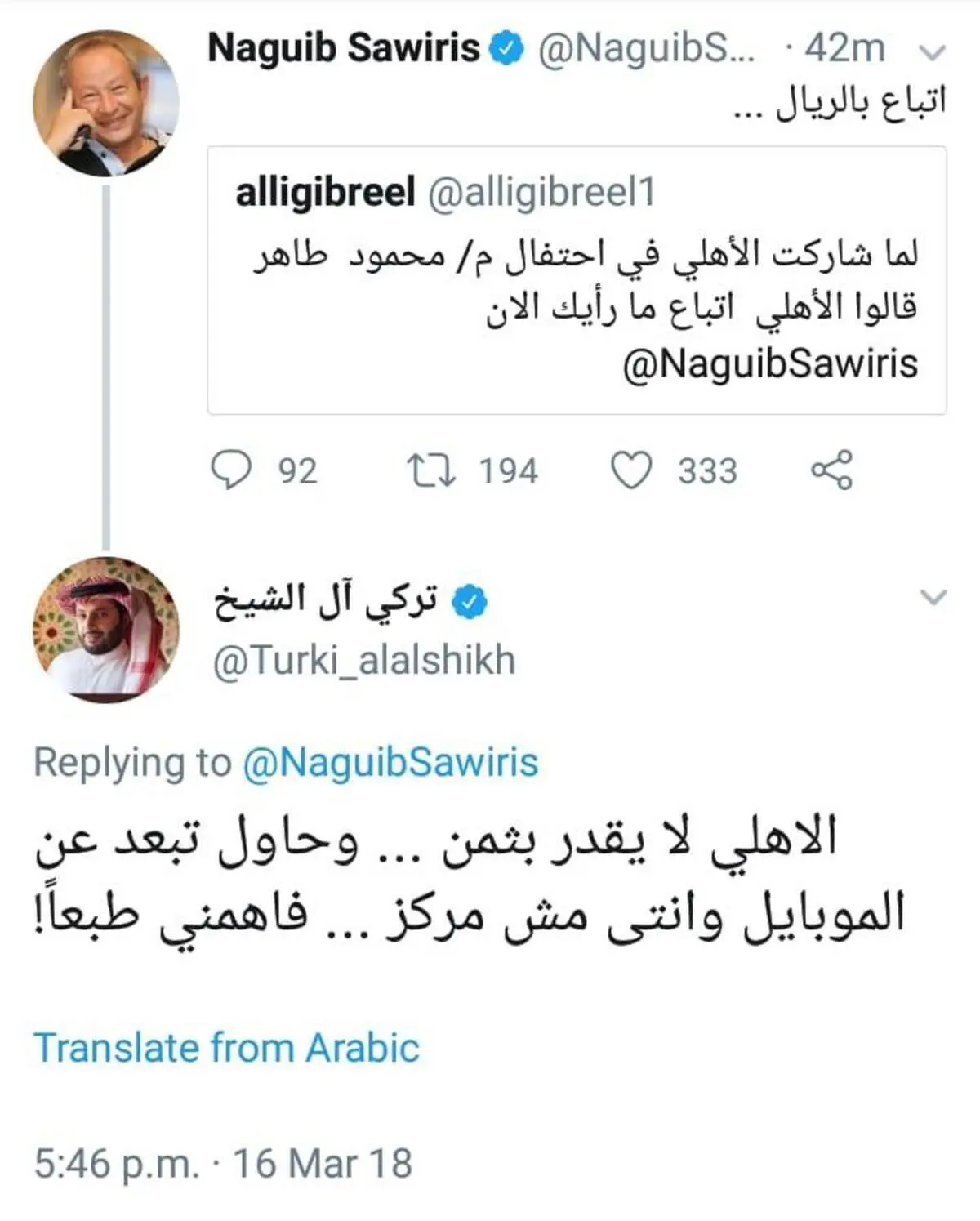
Task: Click the likes count 333
Action: tap(707, 472)
